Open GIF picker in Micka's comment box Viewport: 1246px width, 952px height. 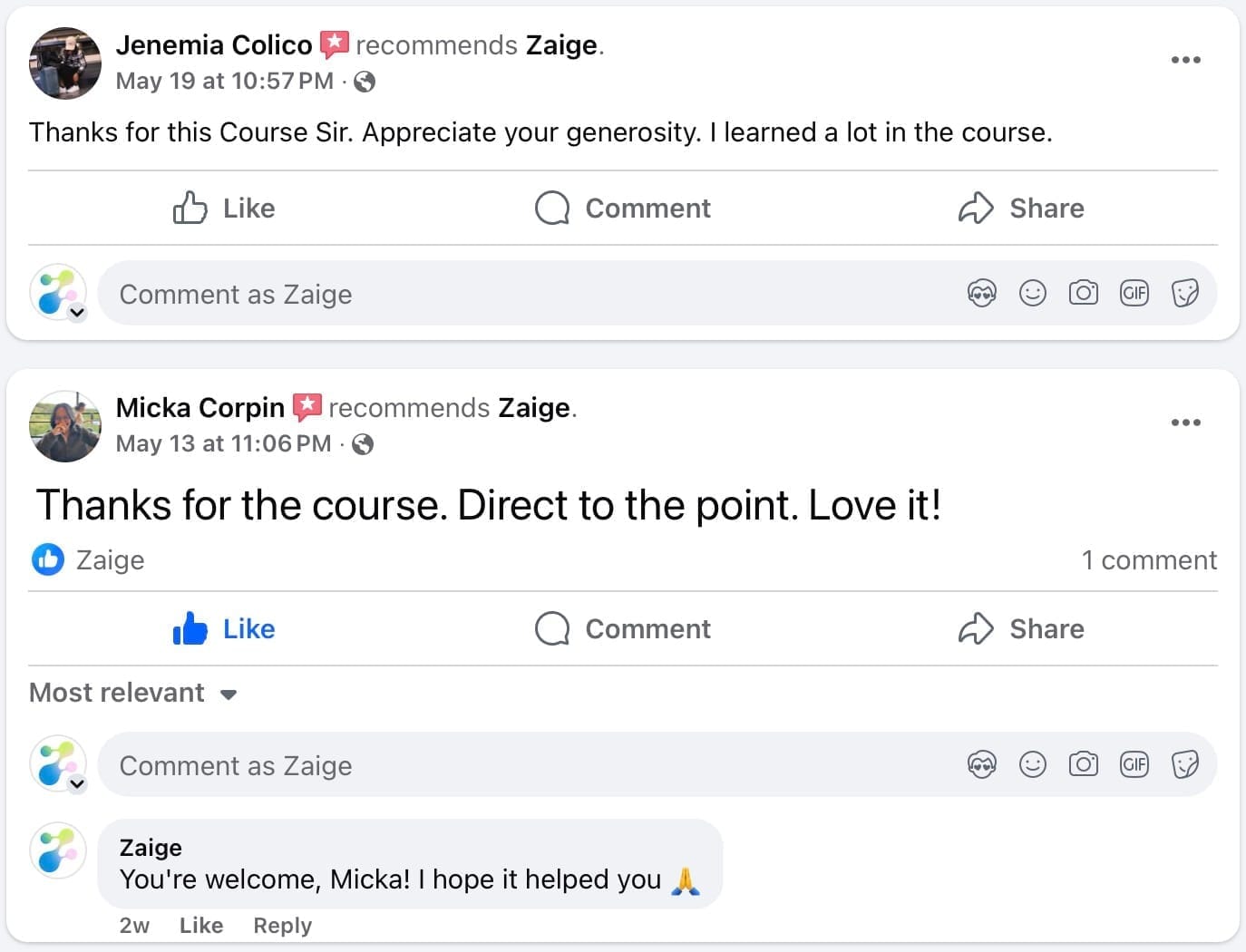[1134, 764]
